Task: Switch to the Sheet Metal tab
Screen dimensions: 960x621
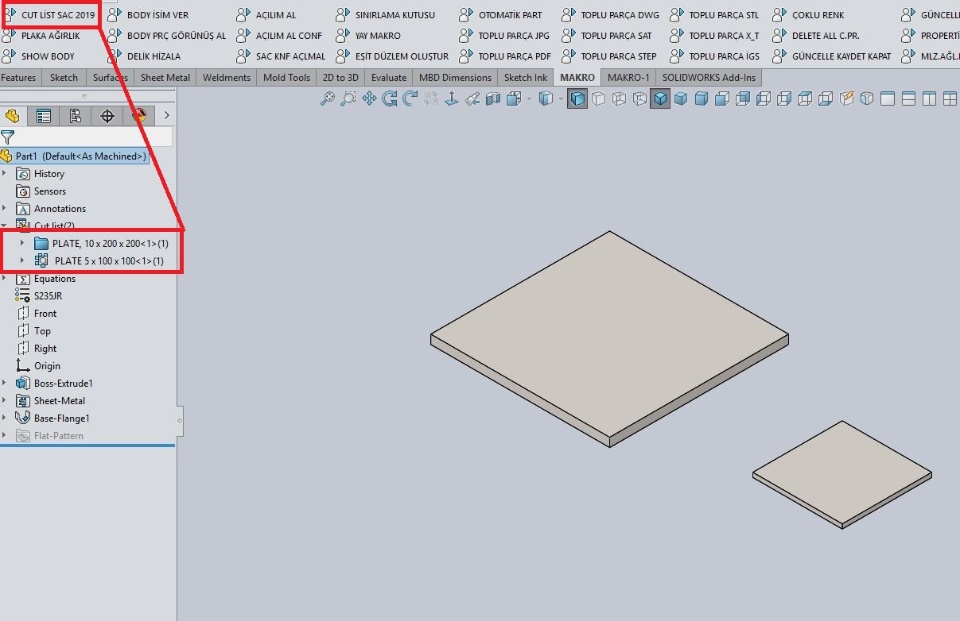Action: pyautogui.click(x=165, y=78)
